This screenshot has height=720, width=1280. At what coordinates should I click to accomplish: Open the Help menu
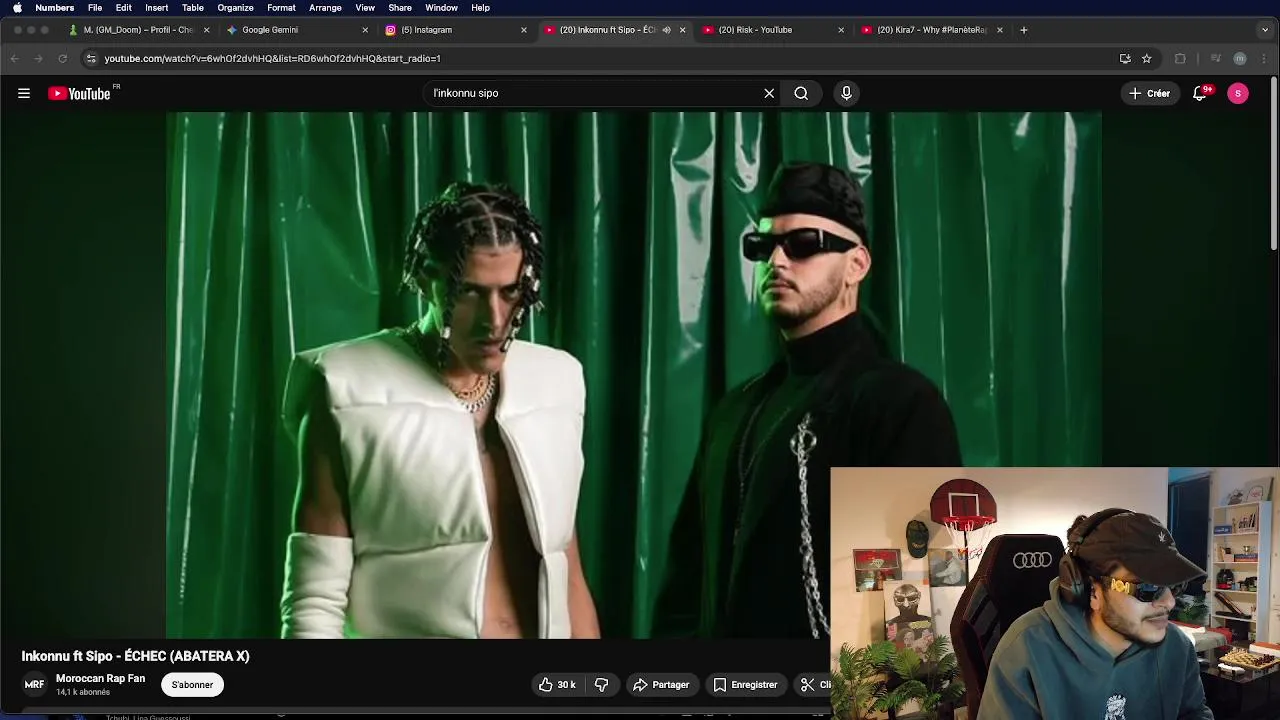(481, 8)
